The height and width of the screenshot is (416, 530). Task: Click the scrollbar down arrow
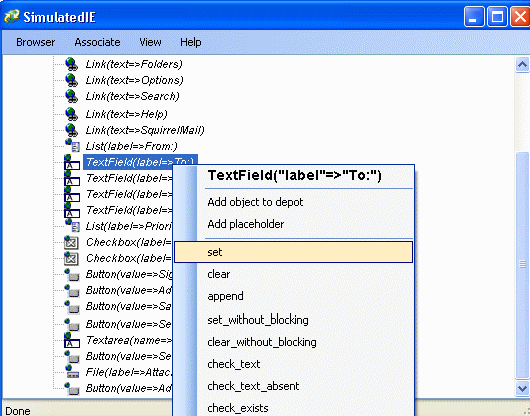[x=522, y=388]
